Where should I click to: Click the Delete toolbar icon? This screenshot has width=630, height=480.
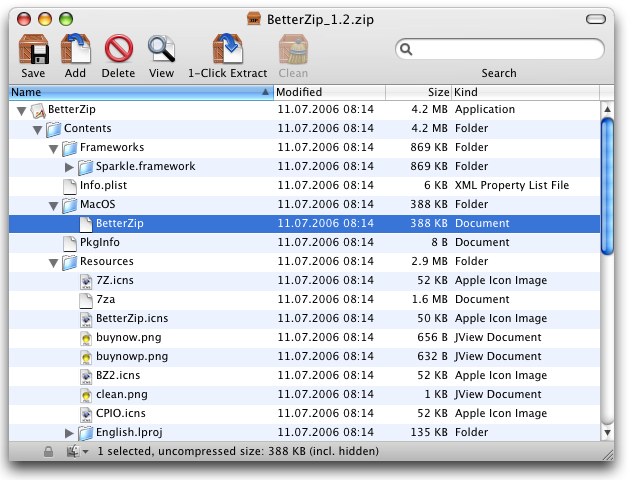coord(119,49)
